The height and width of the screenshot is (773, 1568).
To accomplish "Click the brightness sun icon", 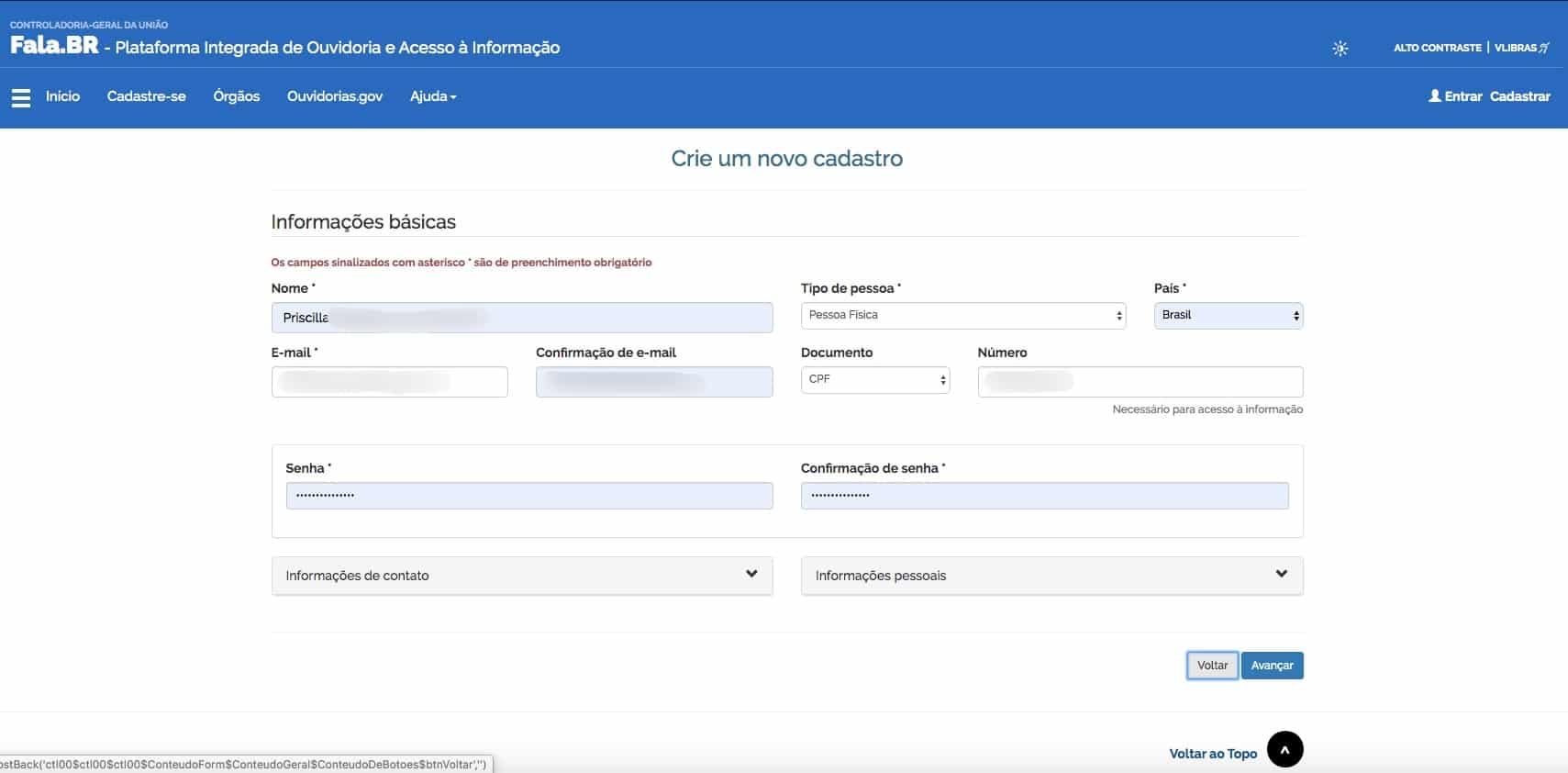I will [1340, 48].
